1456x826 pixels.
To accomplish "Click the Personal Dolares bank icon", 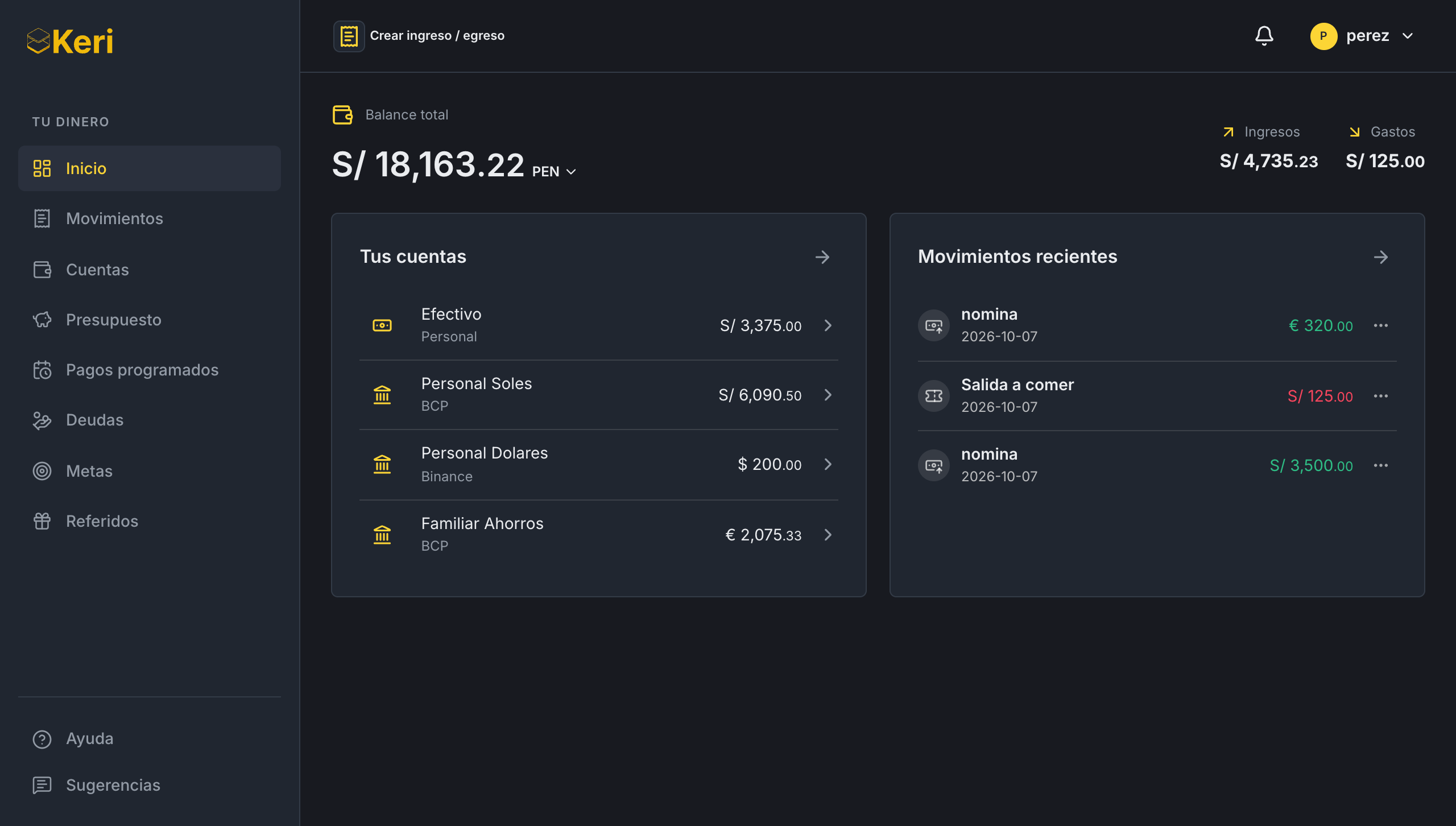I will coord(382,464).
